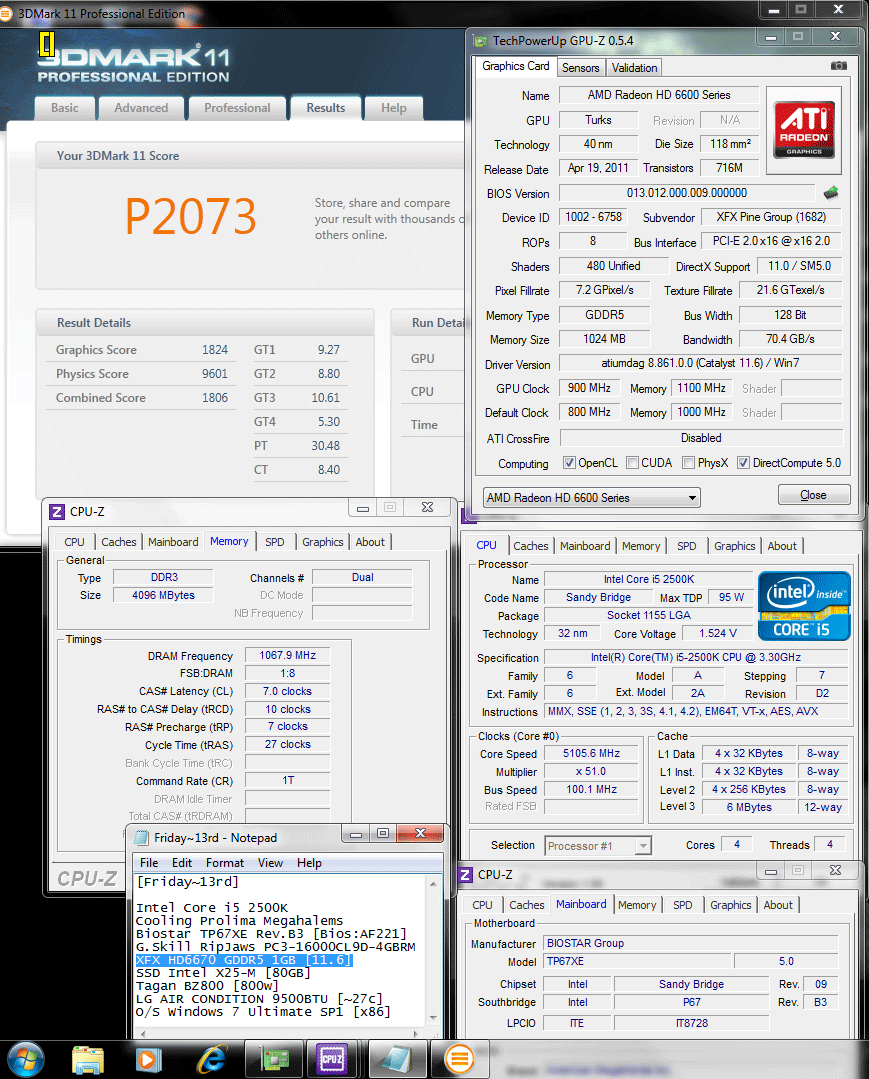Click the Notepad scrollbar up arrow
The width and height of the screenshot is (869, 1079).
(433, 884)
